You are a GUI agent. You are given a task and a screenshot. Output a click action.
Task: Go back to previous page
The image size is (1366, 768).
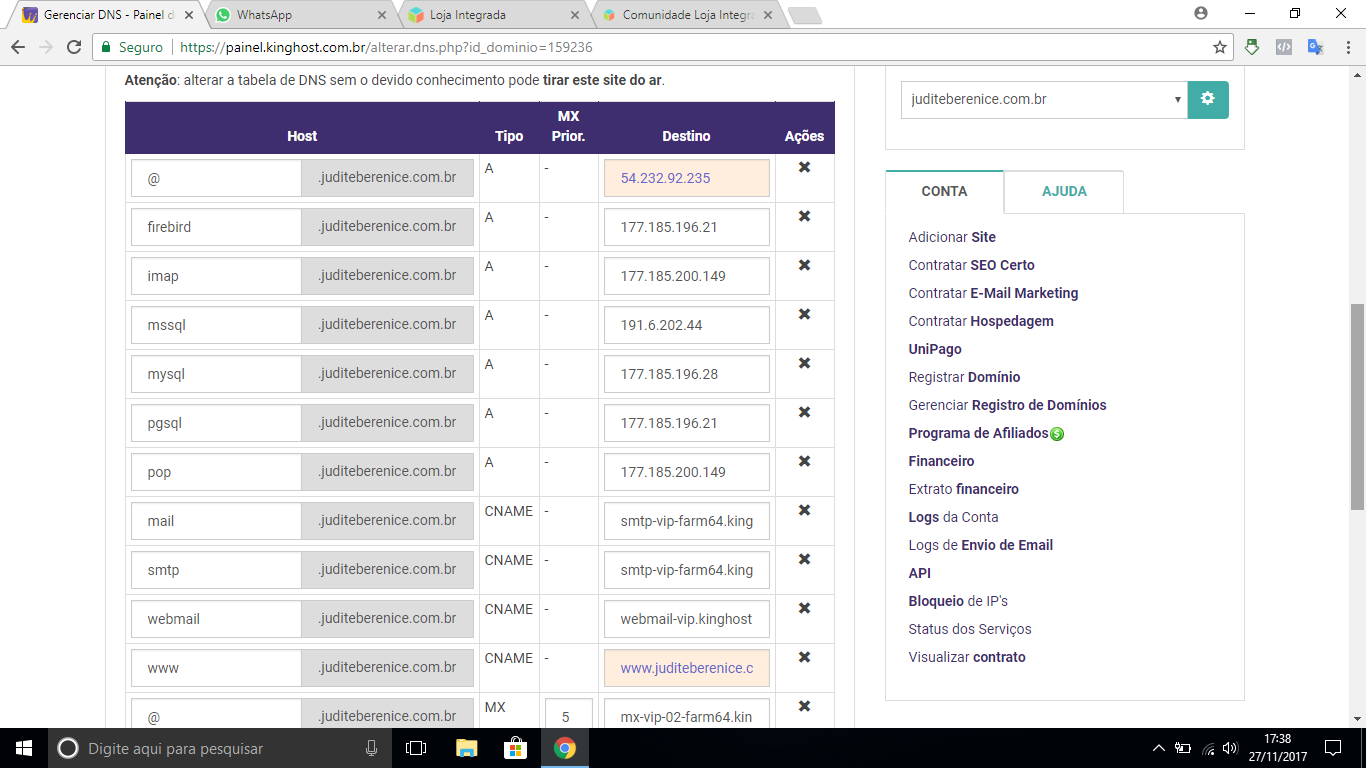coord(18,47)
